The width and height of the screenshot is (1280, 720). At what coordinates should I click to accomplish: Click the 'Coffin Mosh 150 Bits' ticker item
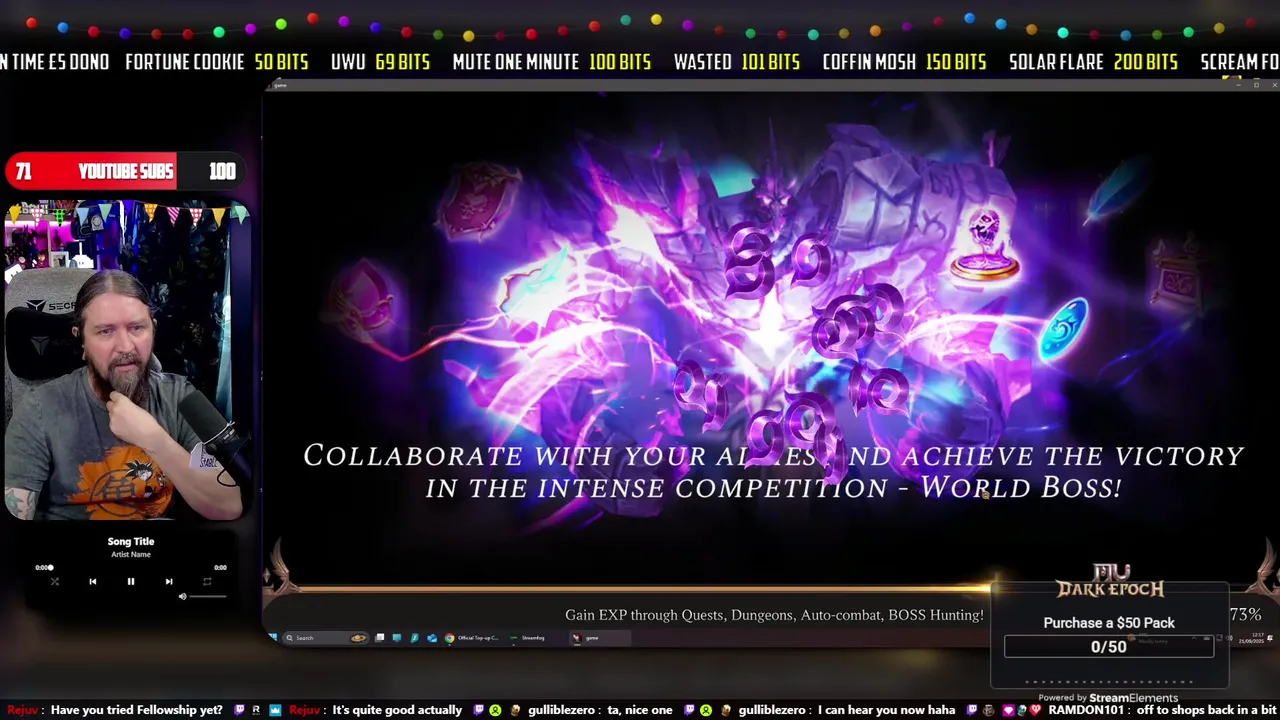pos(905,62)
